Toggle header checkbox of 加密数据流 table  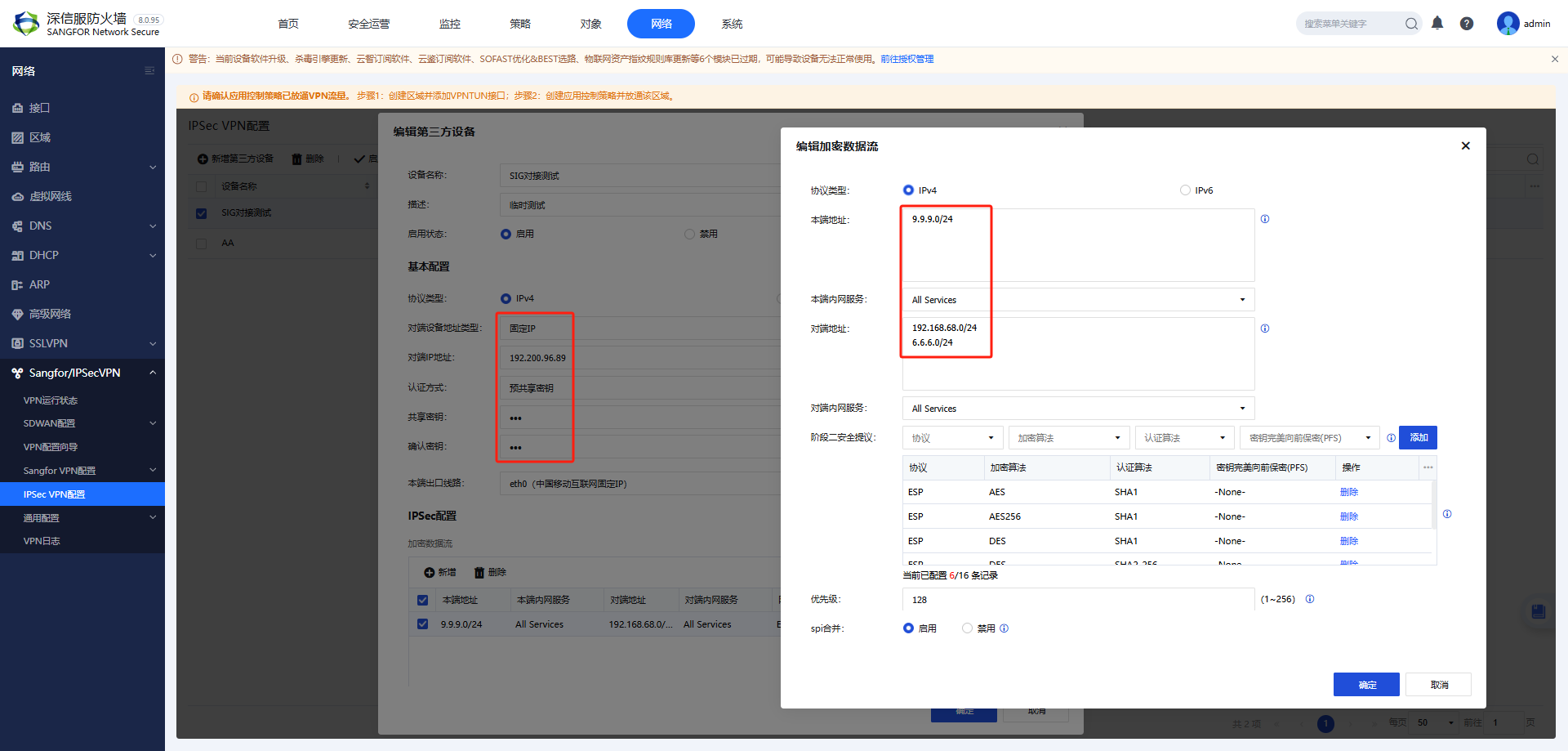pyautogui.click(x=422, y=600)
